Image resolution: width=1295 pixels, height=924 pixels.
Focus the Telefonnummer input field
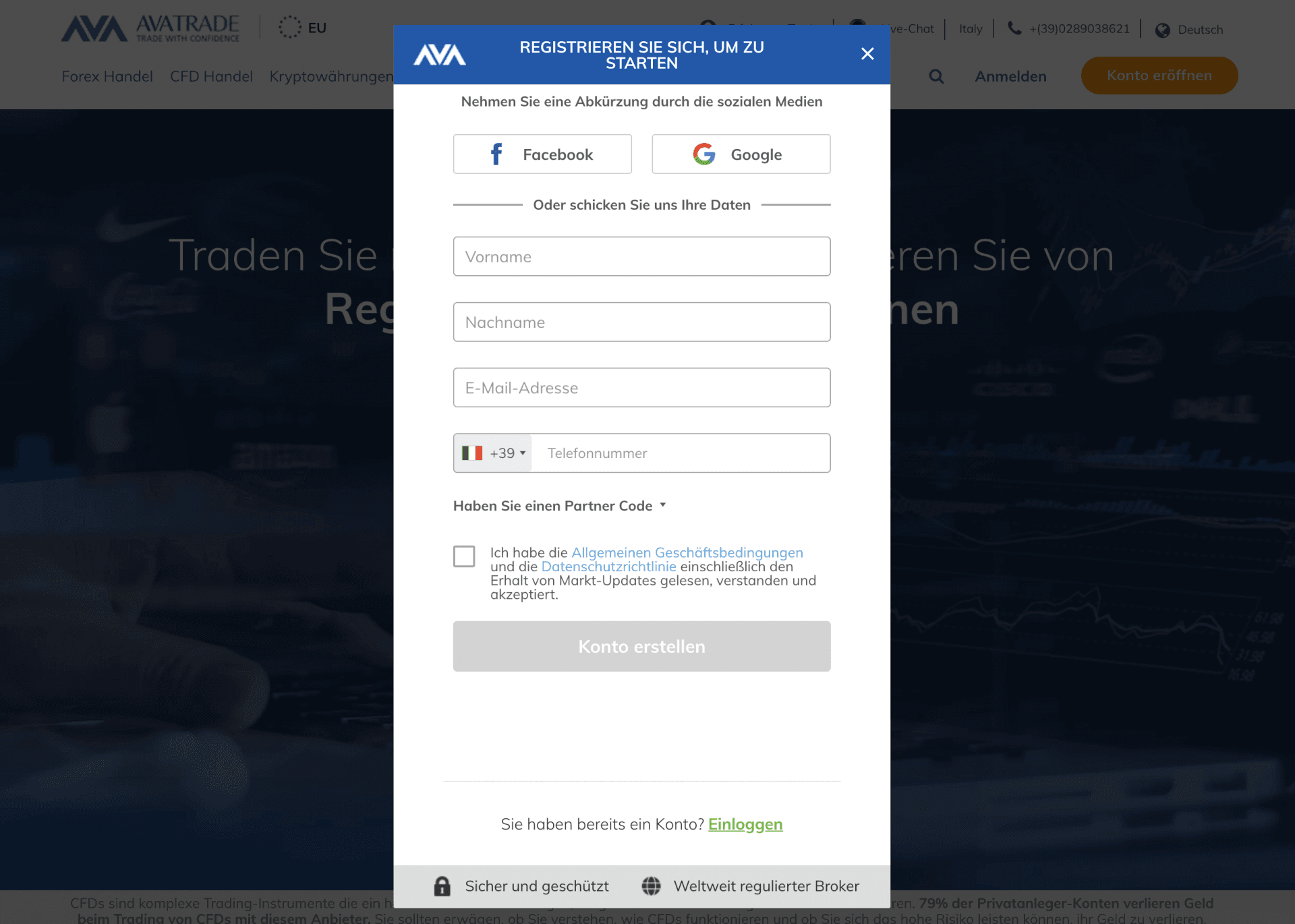(681, 453)
